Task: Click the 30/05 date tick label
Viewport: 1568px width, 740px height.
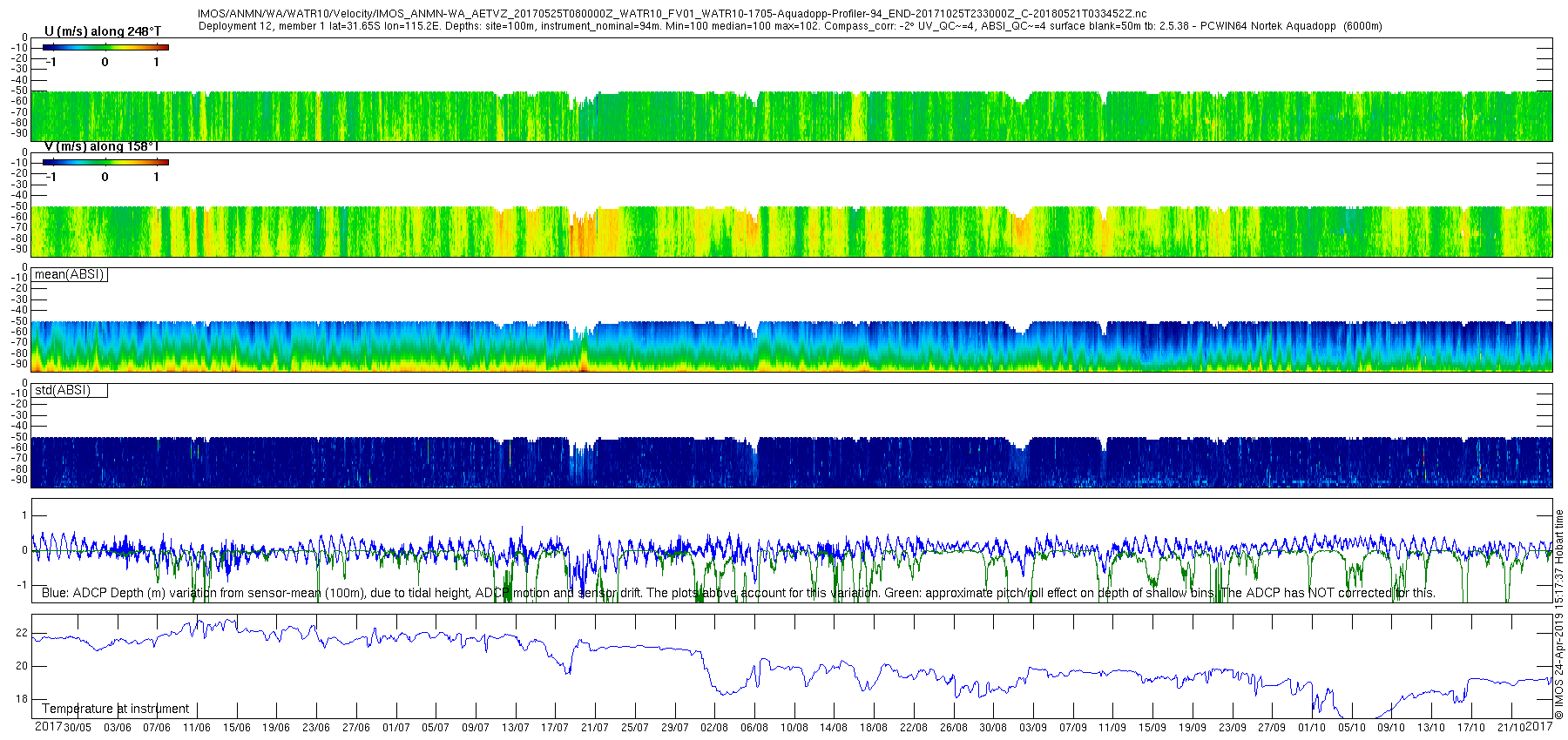Action: click(x=78, y=728)
